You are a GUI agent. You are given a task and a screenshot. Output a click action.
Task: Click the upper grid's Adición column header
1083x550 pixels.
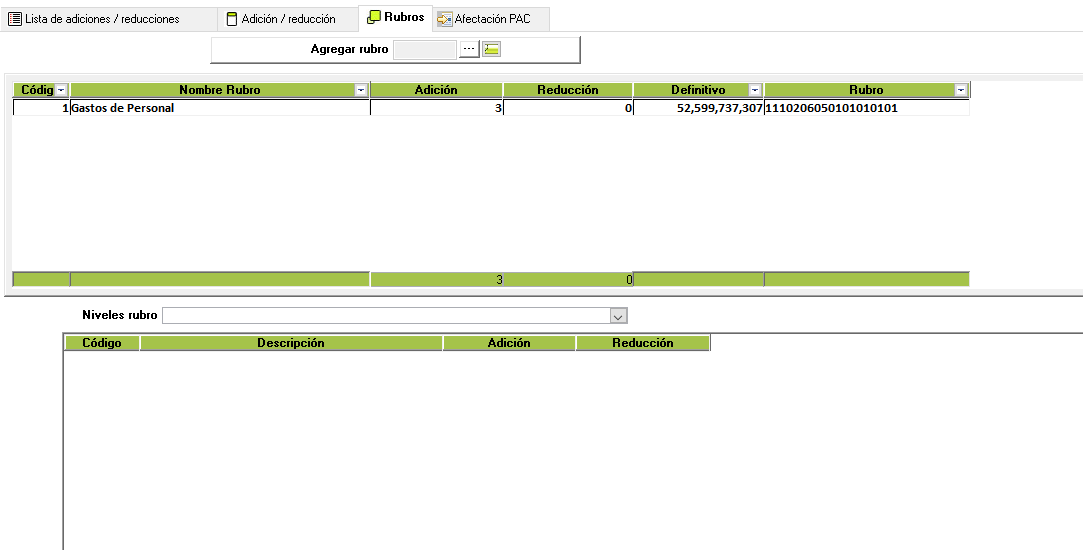click(436, 90)
